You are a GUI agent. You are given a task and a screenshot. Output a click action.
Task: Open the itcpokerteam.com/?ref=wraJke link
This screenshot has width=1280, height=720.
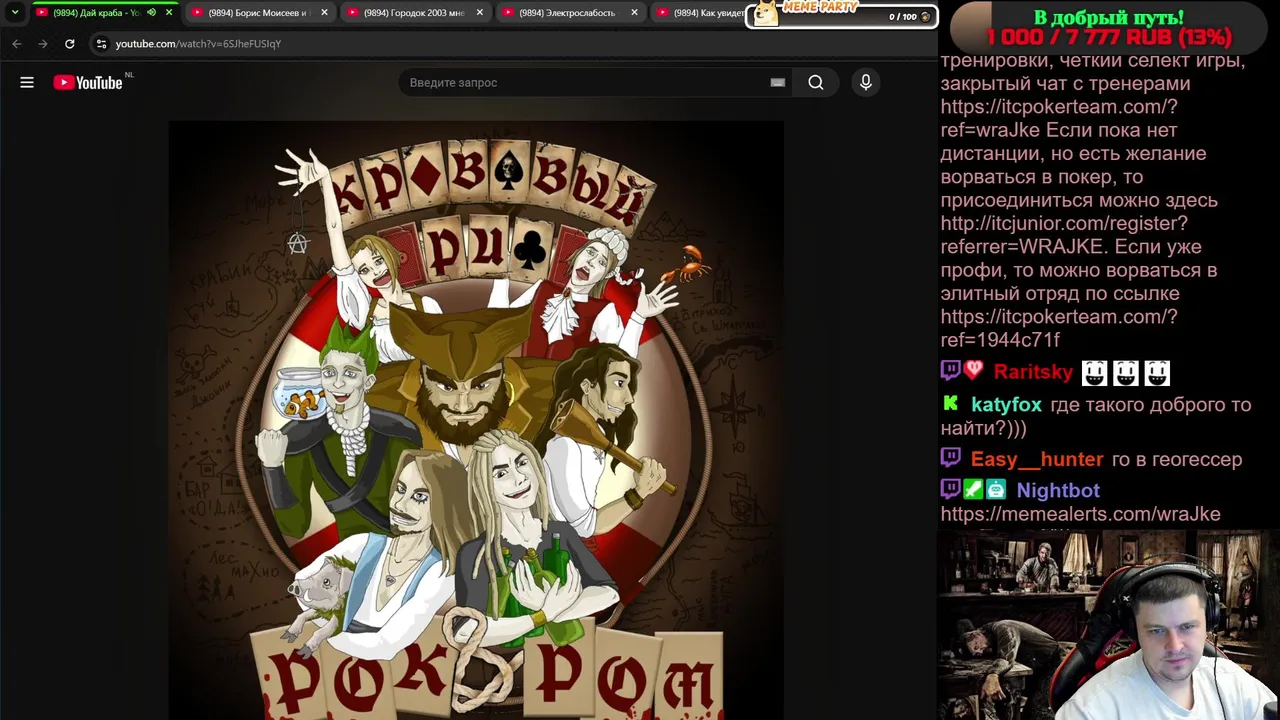pos(1059,118)
